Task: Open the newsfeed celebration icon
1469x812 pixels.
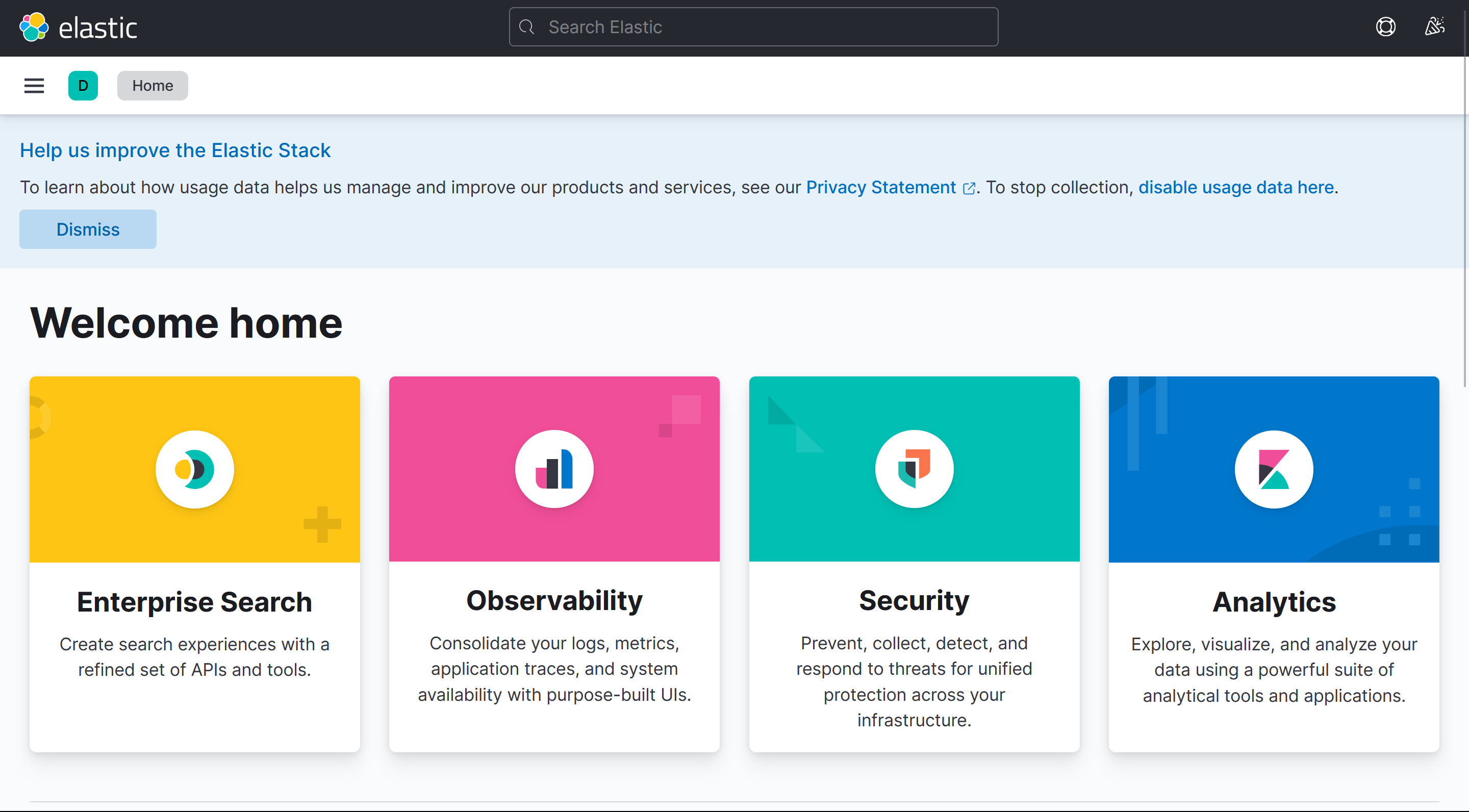Action: coord(1434,27)
